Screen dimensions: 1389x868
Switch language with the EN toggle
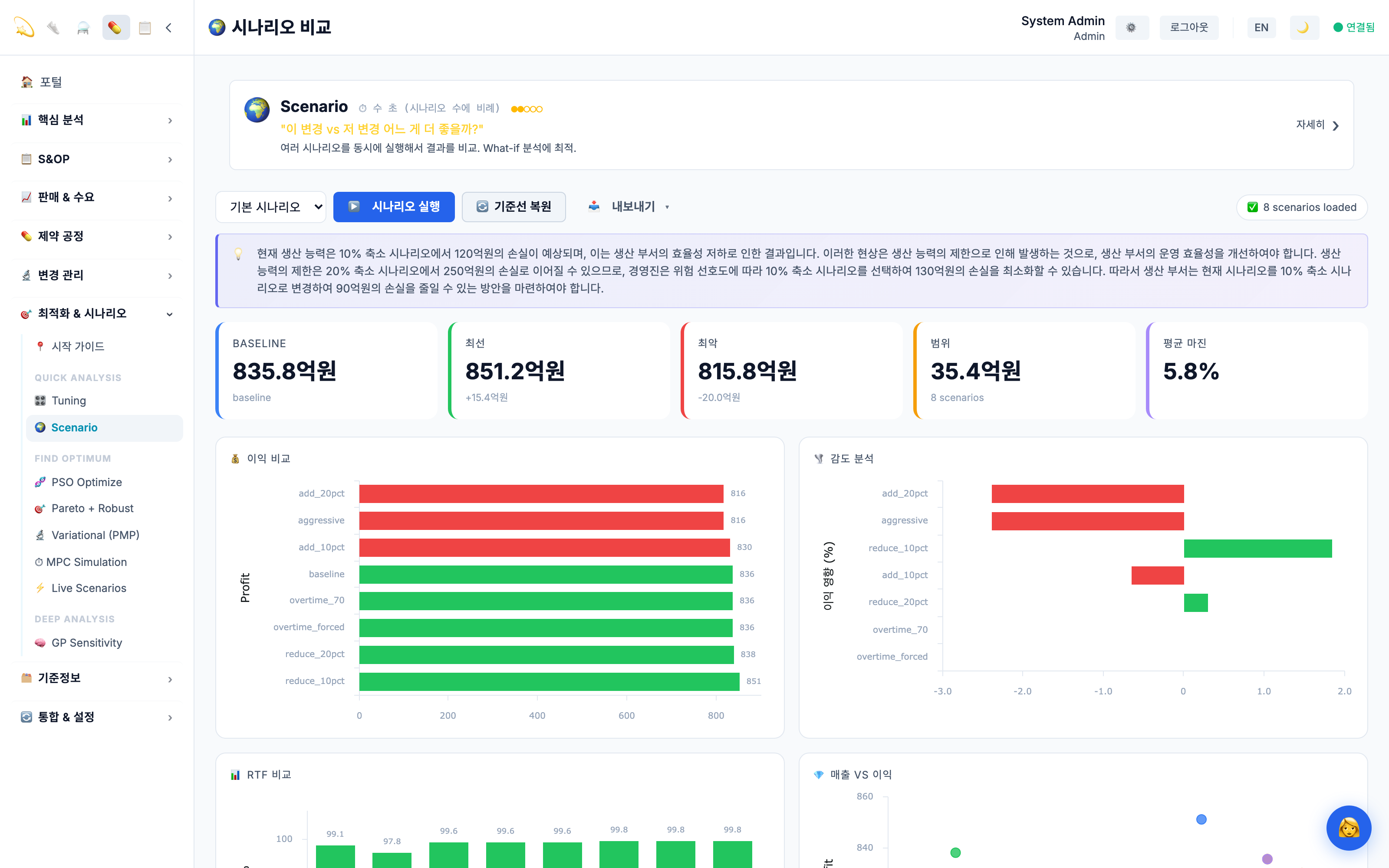coord(1261,27)
